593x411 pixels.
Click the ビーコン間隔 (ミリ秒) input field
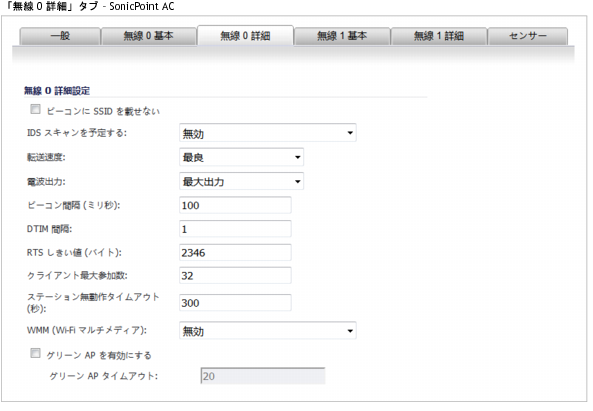point(235,205)
